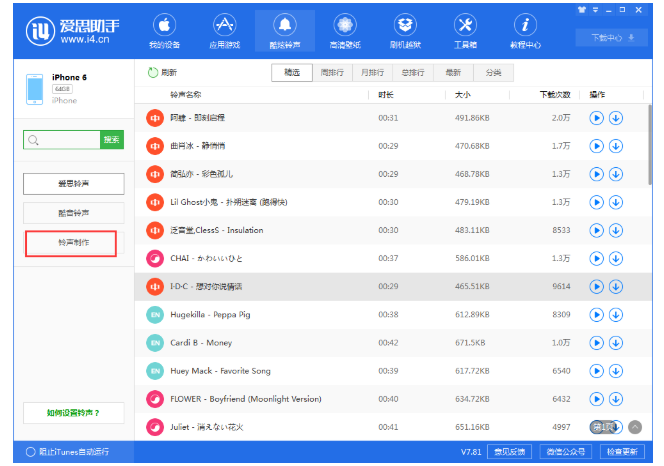Open the 下载中心 download center dropdown
This screenshot has width=664, height=466.
(x=612, y=38)
